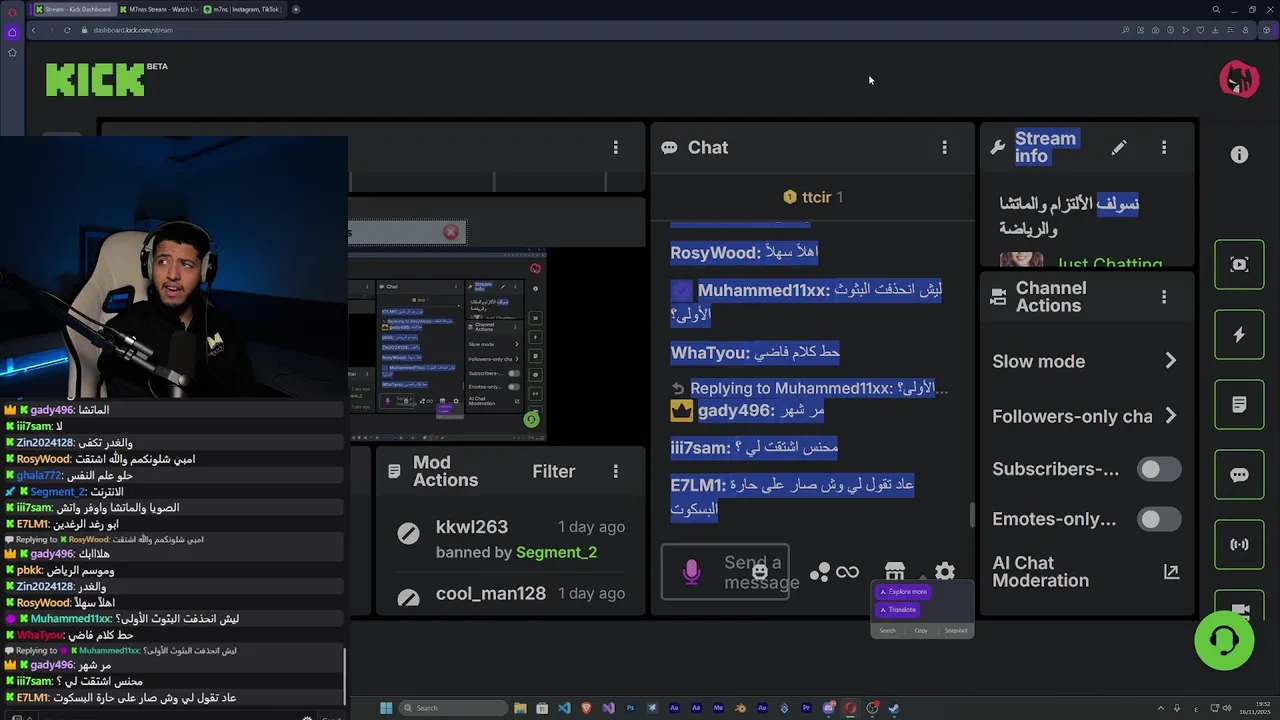Click Snapshot in the selection popup
Viewport: 1280px width, 720px height.
[x=956, y=631]
